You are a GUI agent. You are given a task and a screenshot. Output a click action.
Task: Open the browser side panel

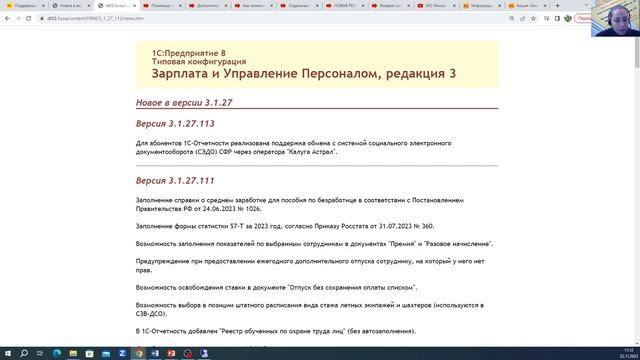pyautogui.click(x=557, y=18)
